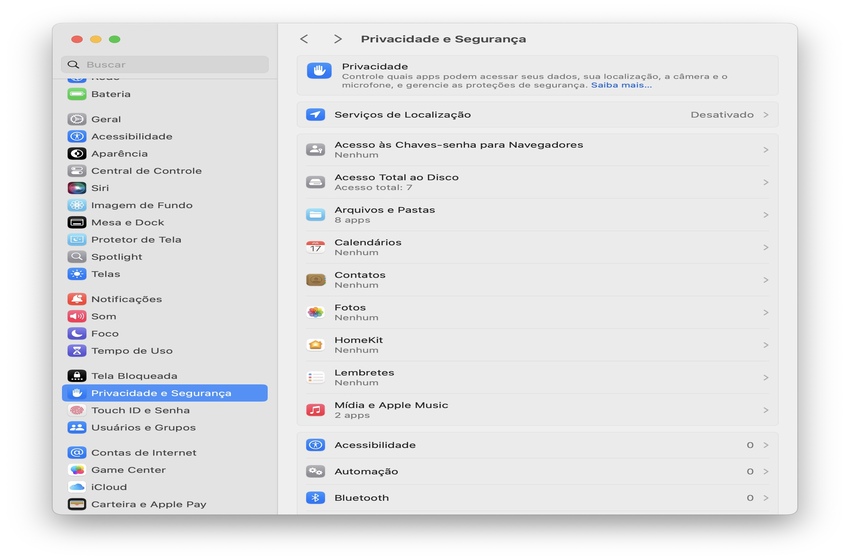The width and height of the screenshot is (850, 560).
Task: Expand the Calendários row chevron
Action: click(766, 247)
